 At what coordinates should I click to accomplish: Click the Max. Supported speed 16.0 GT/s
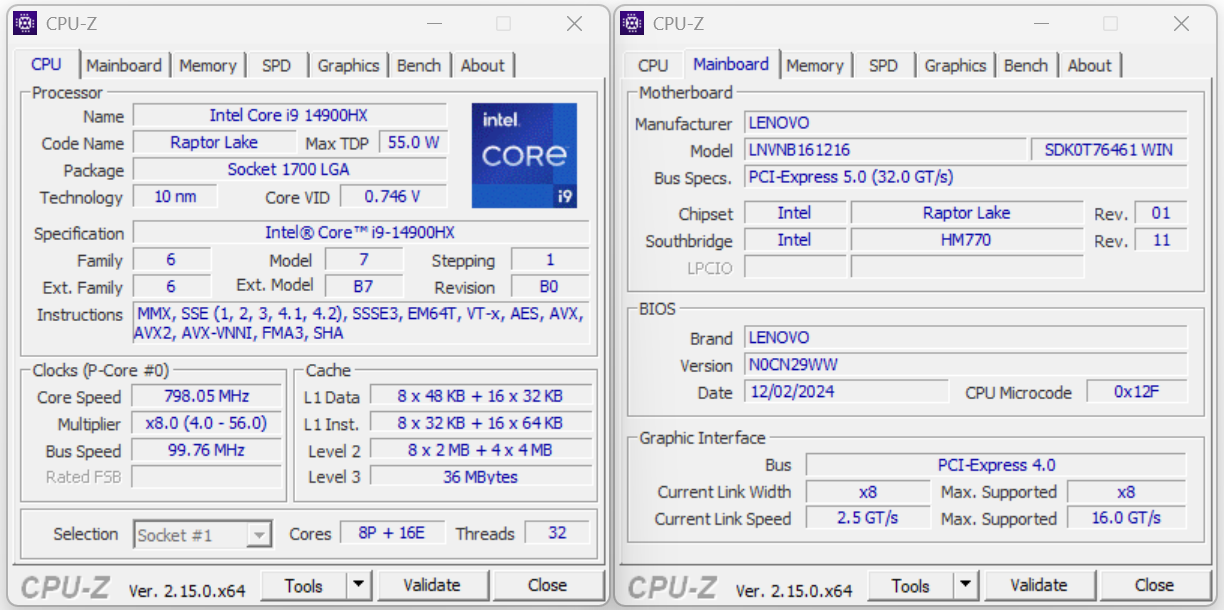(x=1127, y=518)
